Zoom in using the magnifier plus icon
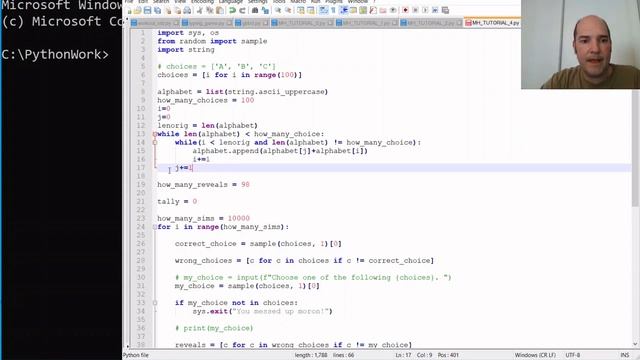This screenshot has height=360, width=640. [278, 10]
